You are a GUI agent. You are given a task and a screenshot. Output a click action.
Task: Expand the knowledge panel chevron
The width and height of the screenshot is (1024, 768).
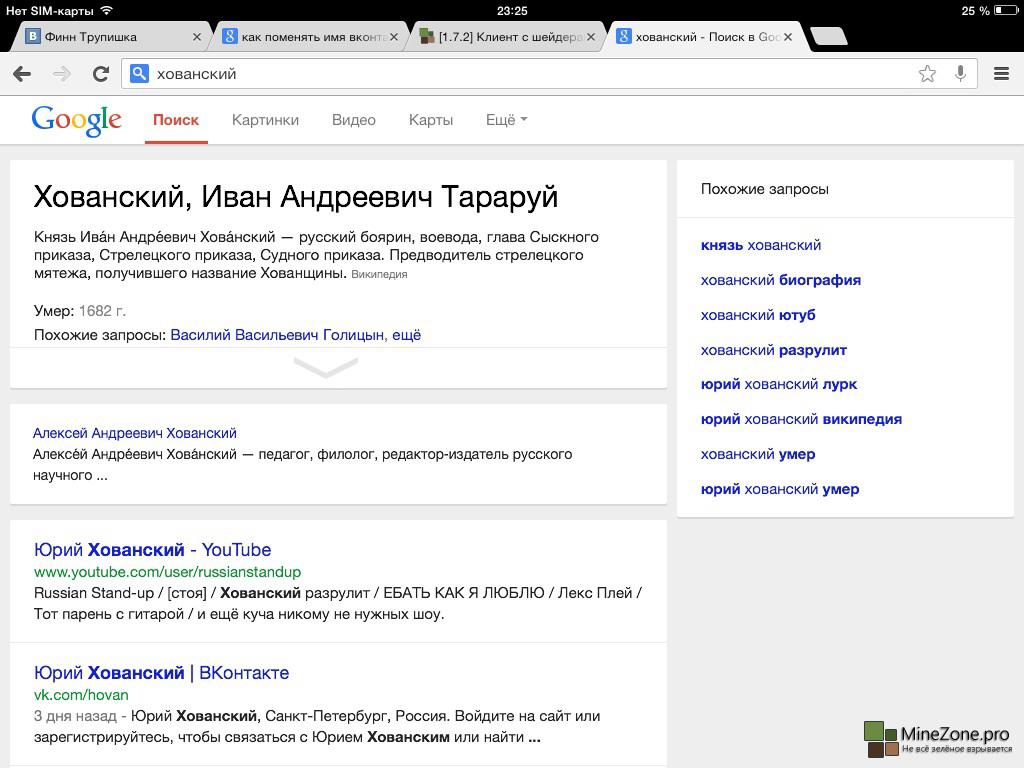pyautogui.click(x=326, y=368)
